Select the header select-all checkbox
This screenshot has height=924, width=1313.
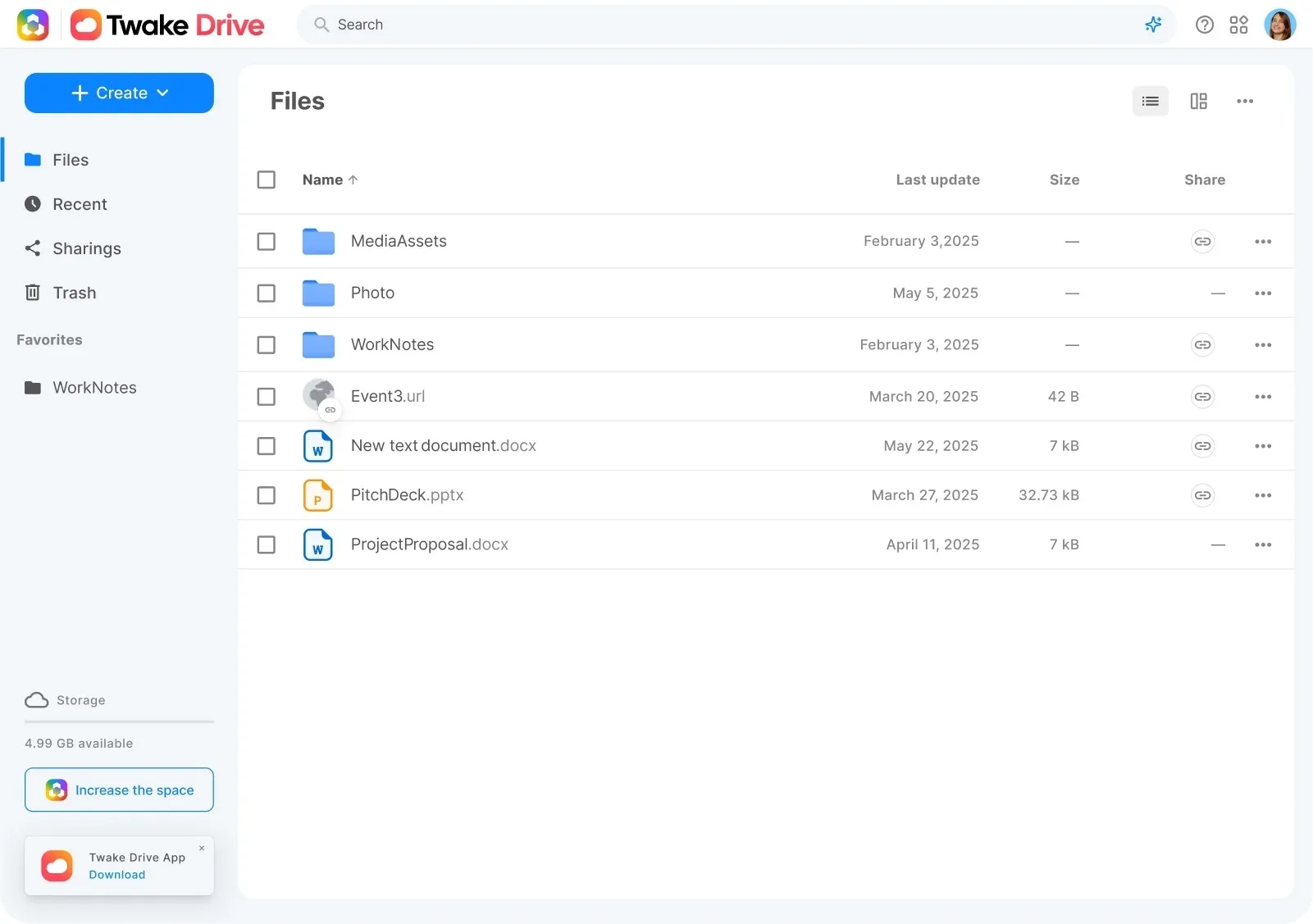(267, 180)
